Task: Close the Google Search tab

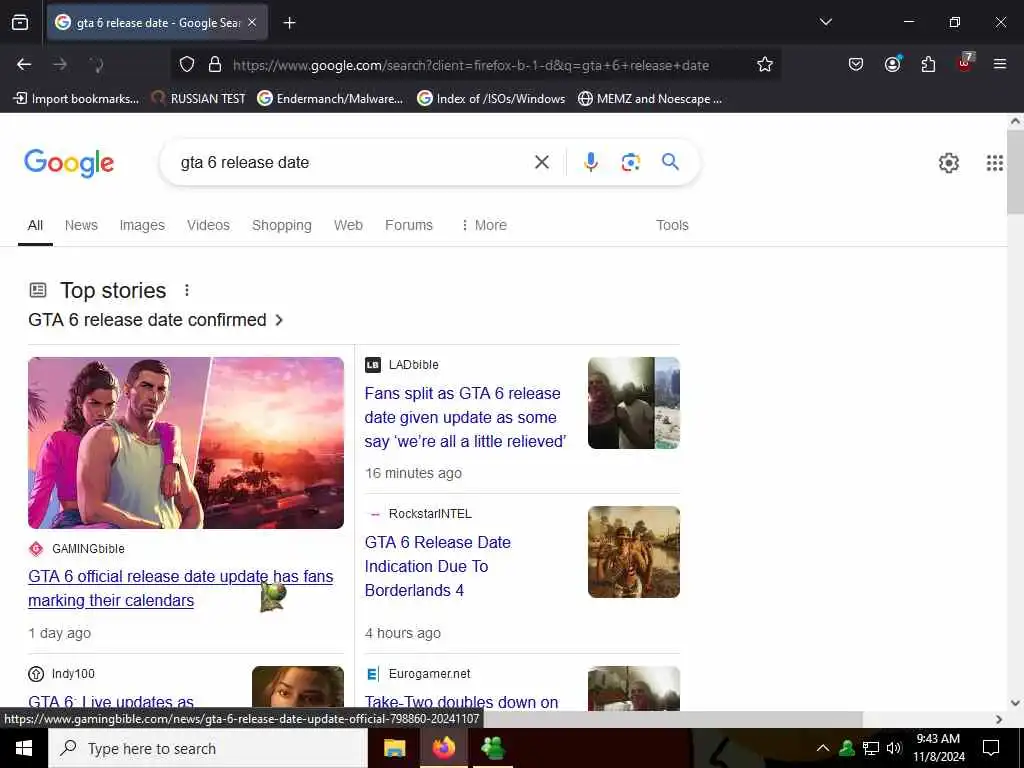Action: pos(252,23)
